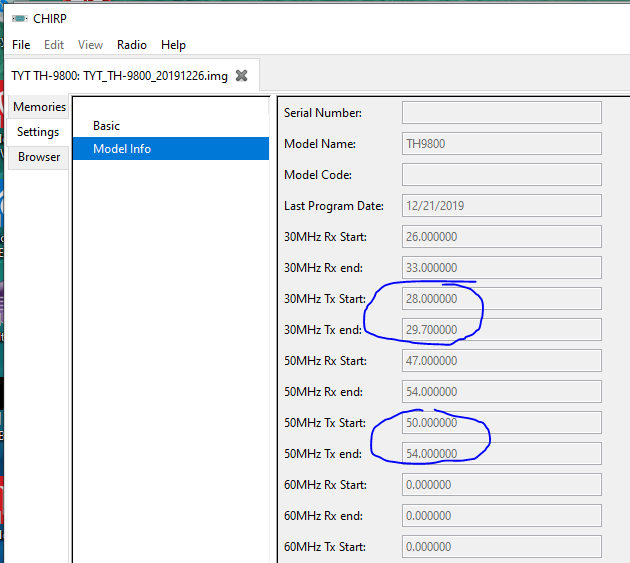Click the '30MHz Rx Start:' label
The image size is (630, 563).
coord(325,237)
